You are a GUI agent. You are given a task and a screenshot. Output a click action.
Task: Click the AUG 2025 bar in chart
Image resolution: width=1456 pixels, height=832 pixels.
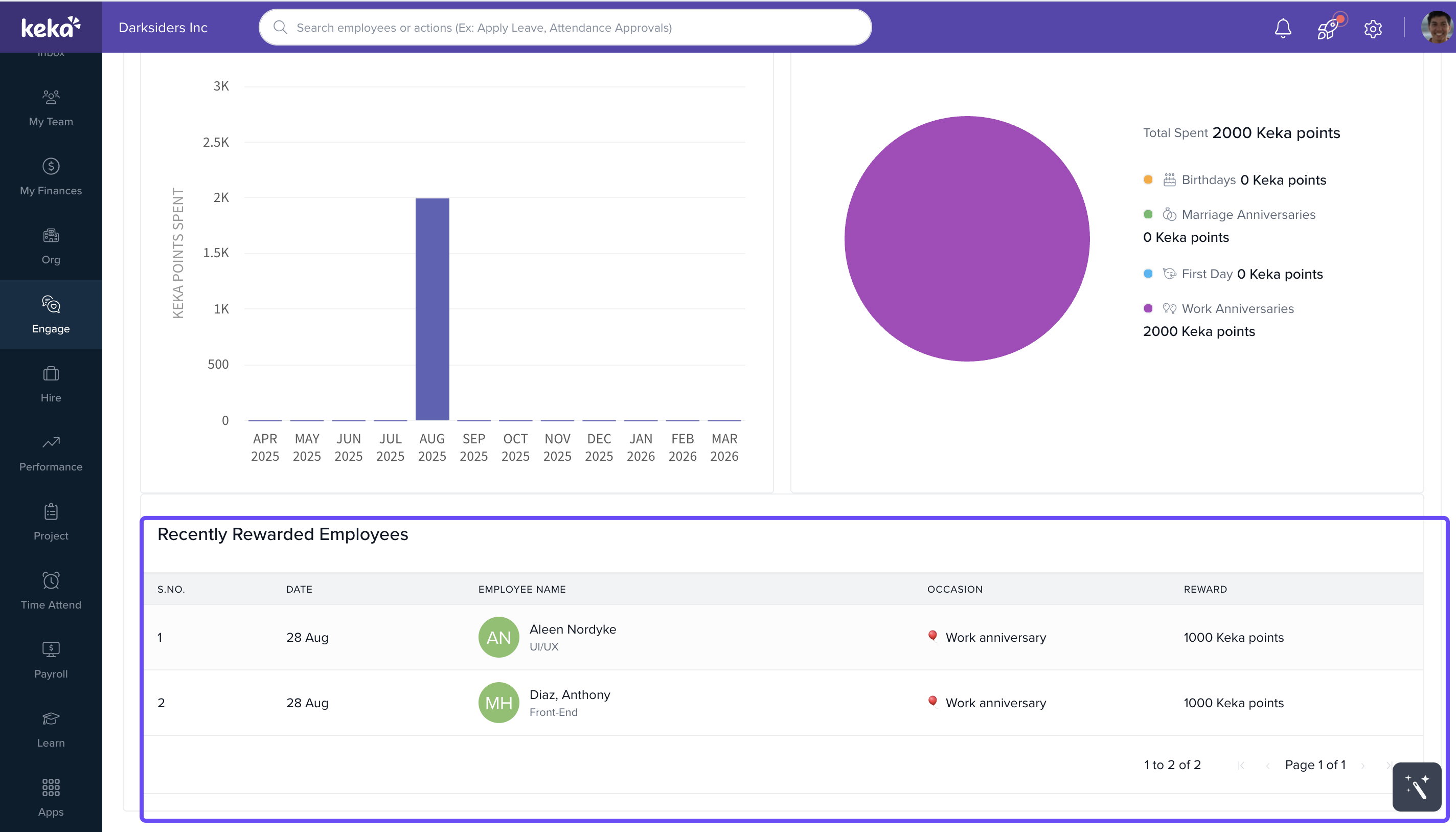[433, 308]
